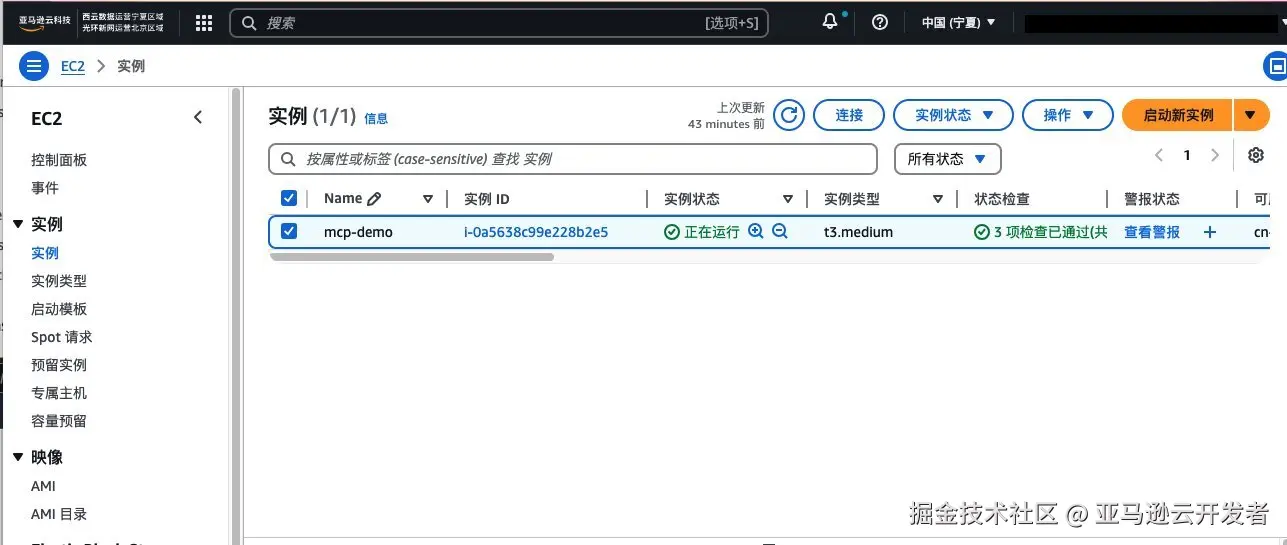Click the horizontal table scrollbar
1287x545 pixels.
[412, 257]
